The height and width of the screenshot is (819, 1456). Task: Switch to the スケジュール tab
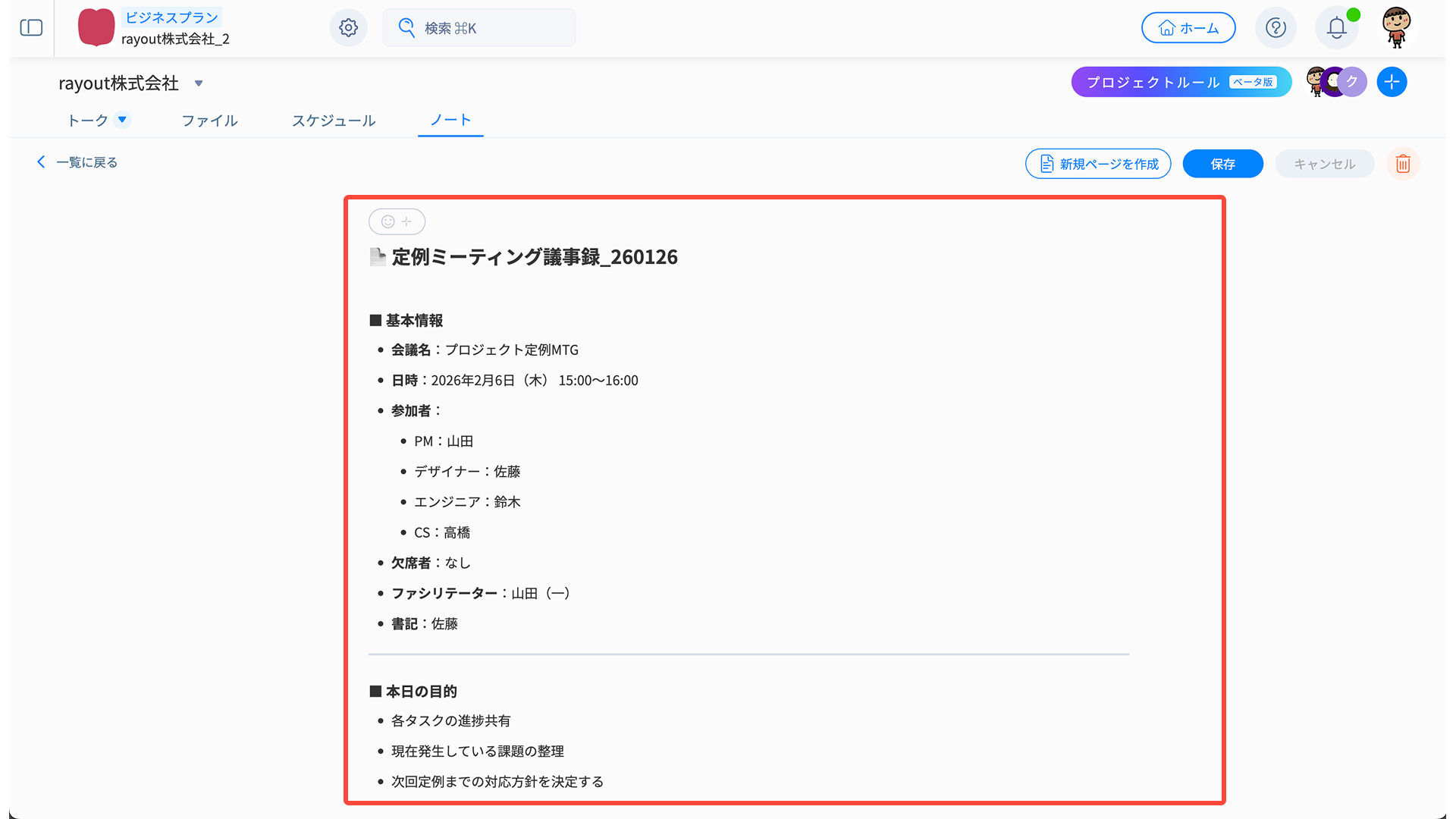click(334, 121)
